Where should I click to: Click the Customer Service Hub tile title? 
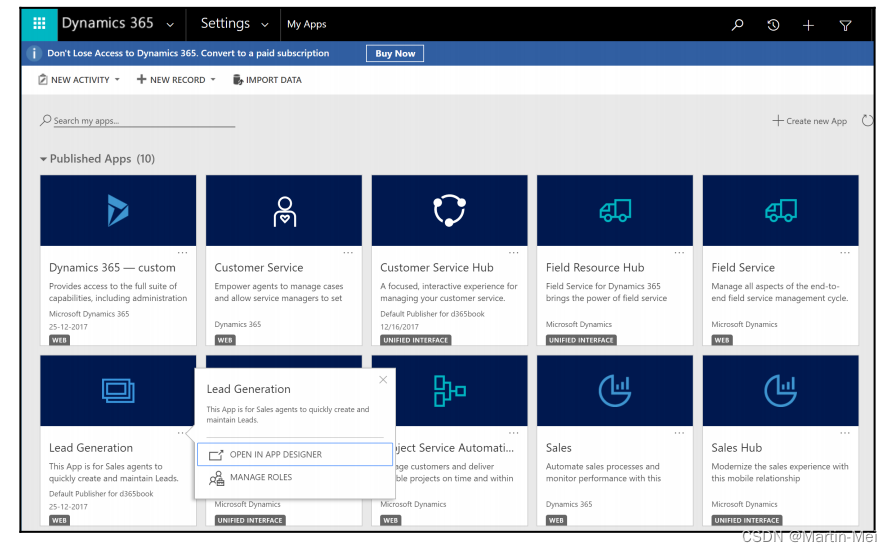coord(437,267)
